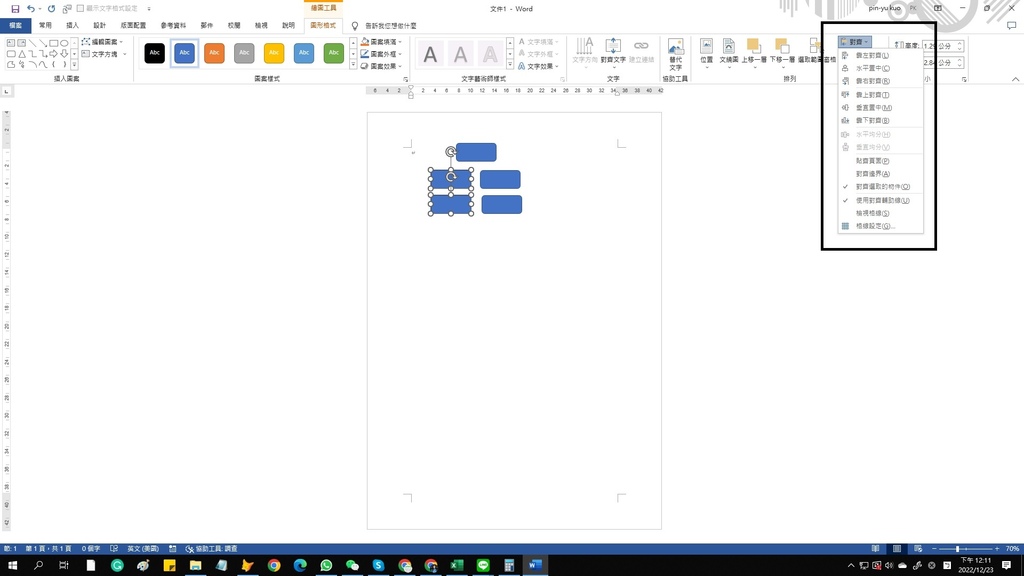
Task: Toggle 檢視格線 view gridlines
Action: (881, 214)
